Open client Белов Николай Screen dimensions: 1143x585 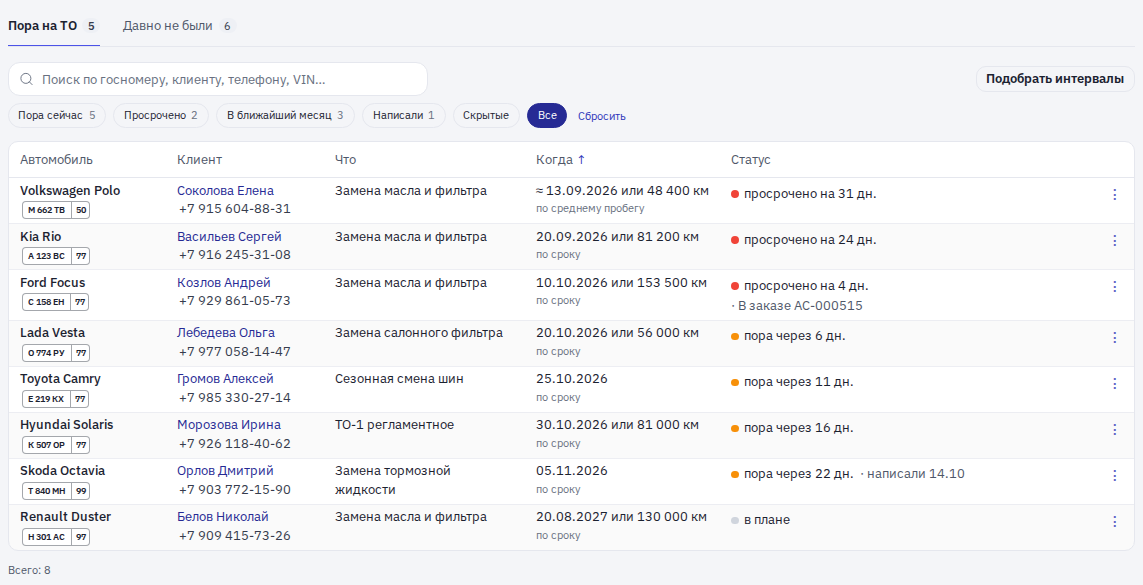pos(223,517)
